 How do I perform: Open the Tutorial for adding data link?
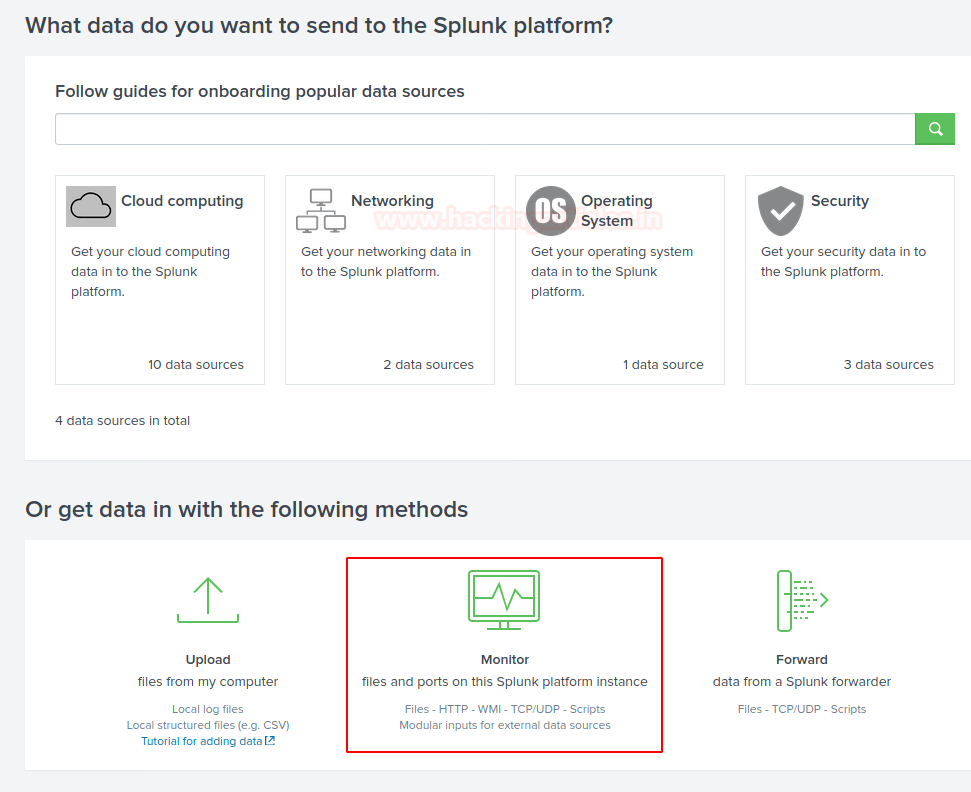pyautogui.click(x=201, y=741)
